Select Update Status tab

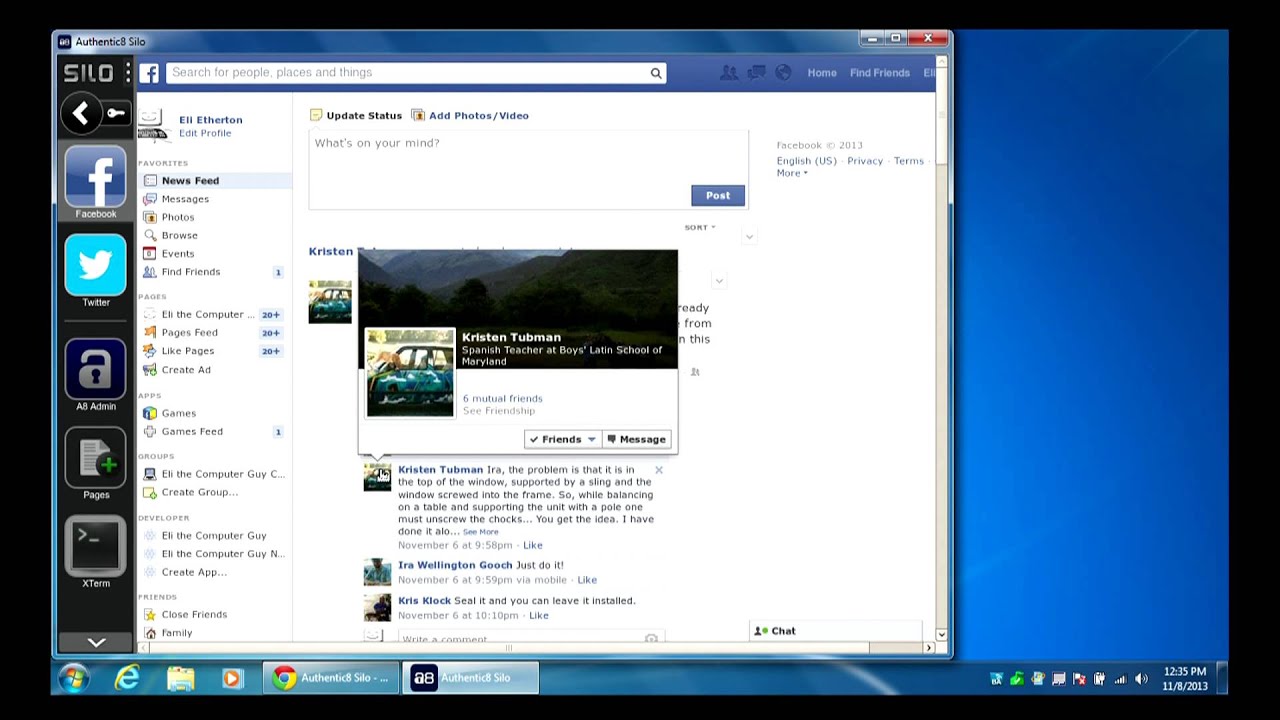click(356, 116)
